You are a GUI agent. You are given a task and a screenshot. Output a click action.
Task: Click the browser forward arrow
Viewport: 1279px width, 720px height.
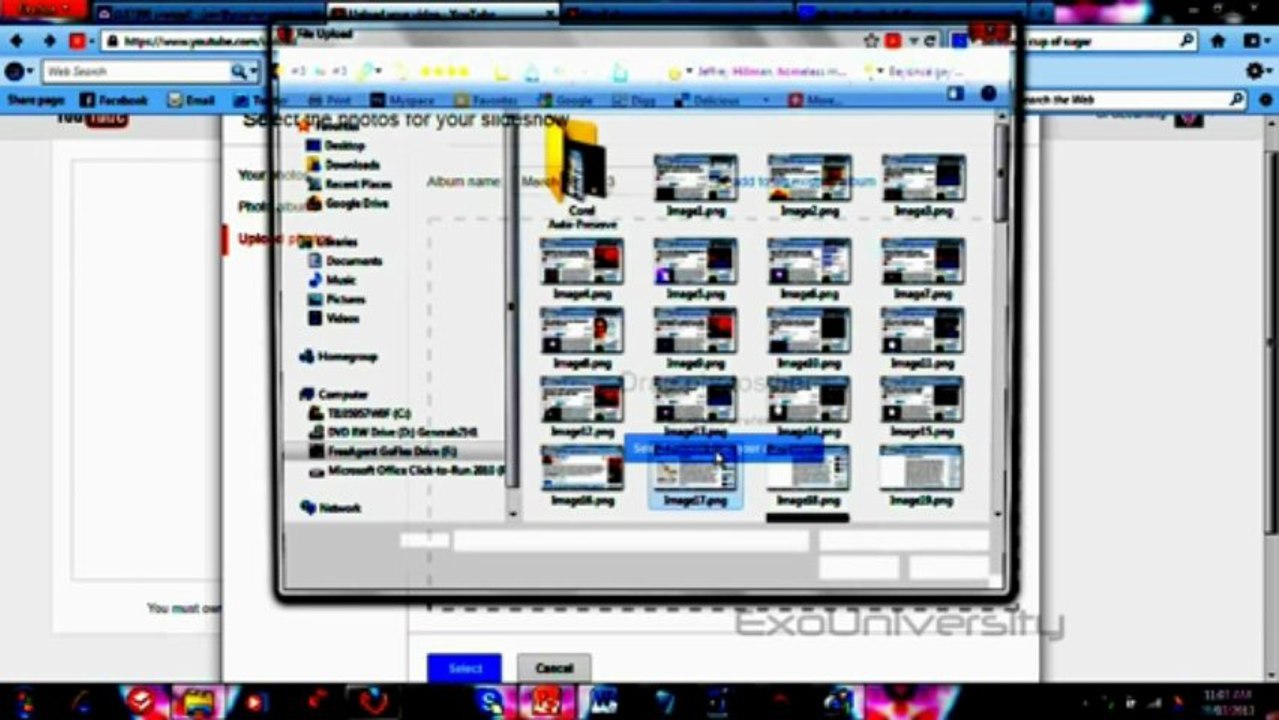click(x=49, y=41)
